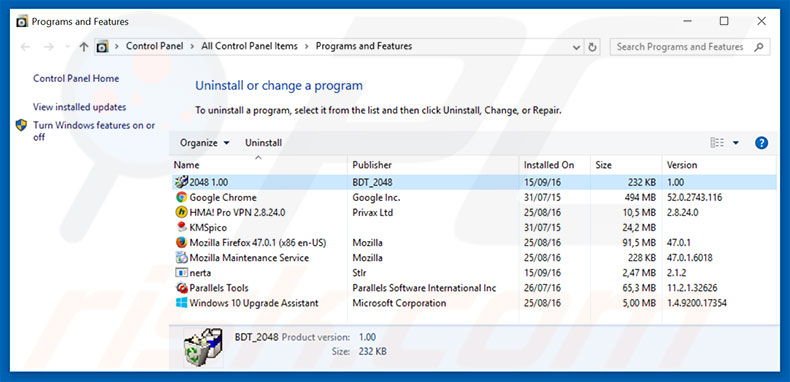Click the 52.0.2743.116 version cell

click(694, 197)
